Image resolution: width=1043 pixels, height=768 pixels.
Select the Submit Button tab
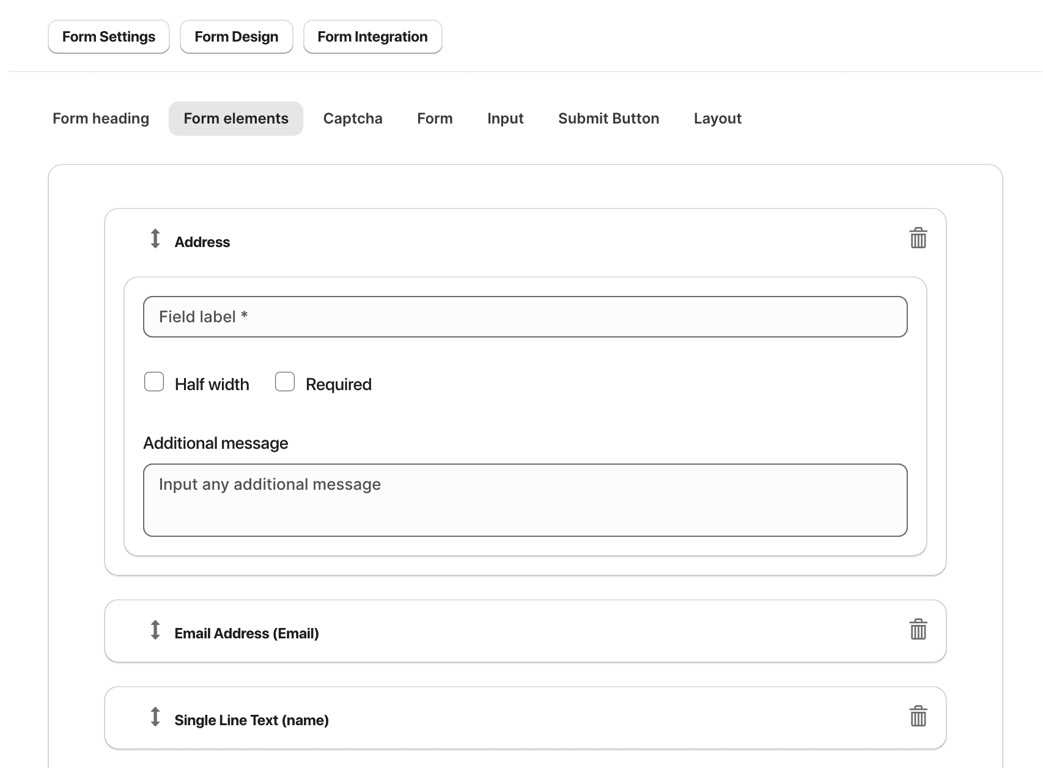[608, 118]
